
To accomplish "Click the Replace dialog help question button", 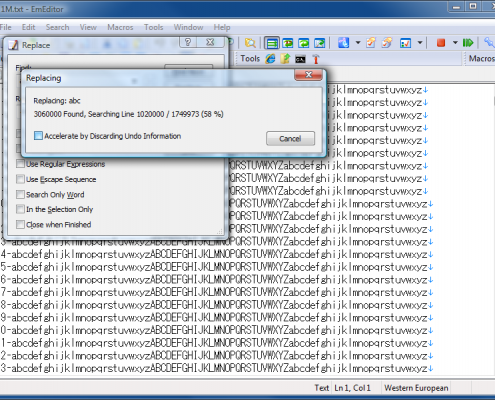I will 188,42.
